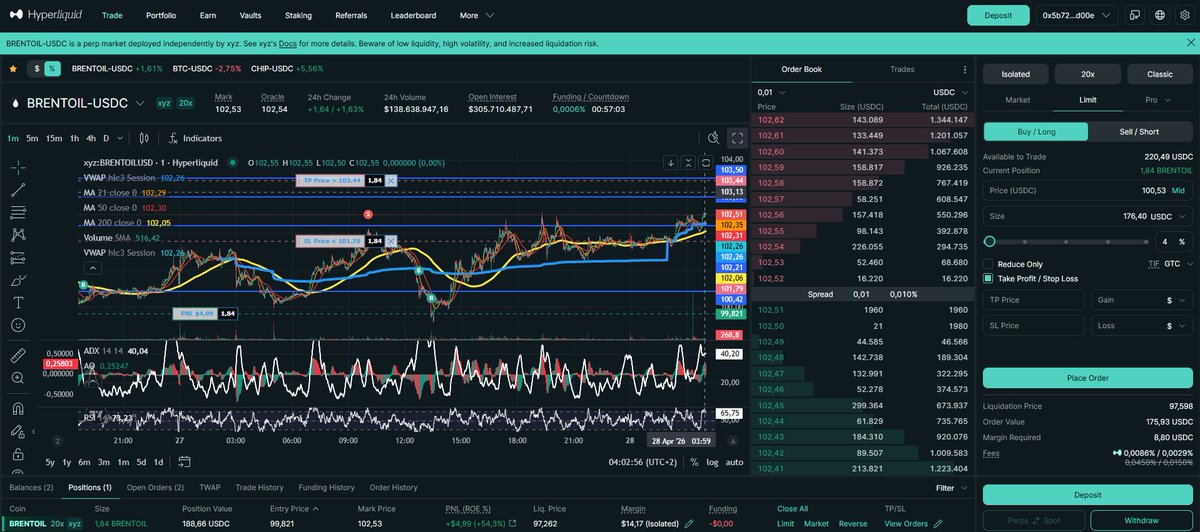Cancel the SL Price order line on chart
Screen dimensions: 1200x532
click(x=391, y=241)
